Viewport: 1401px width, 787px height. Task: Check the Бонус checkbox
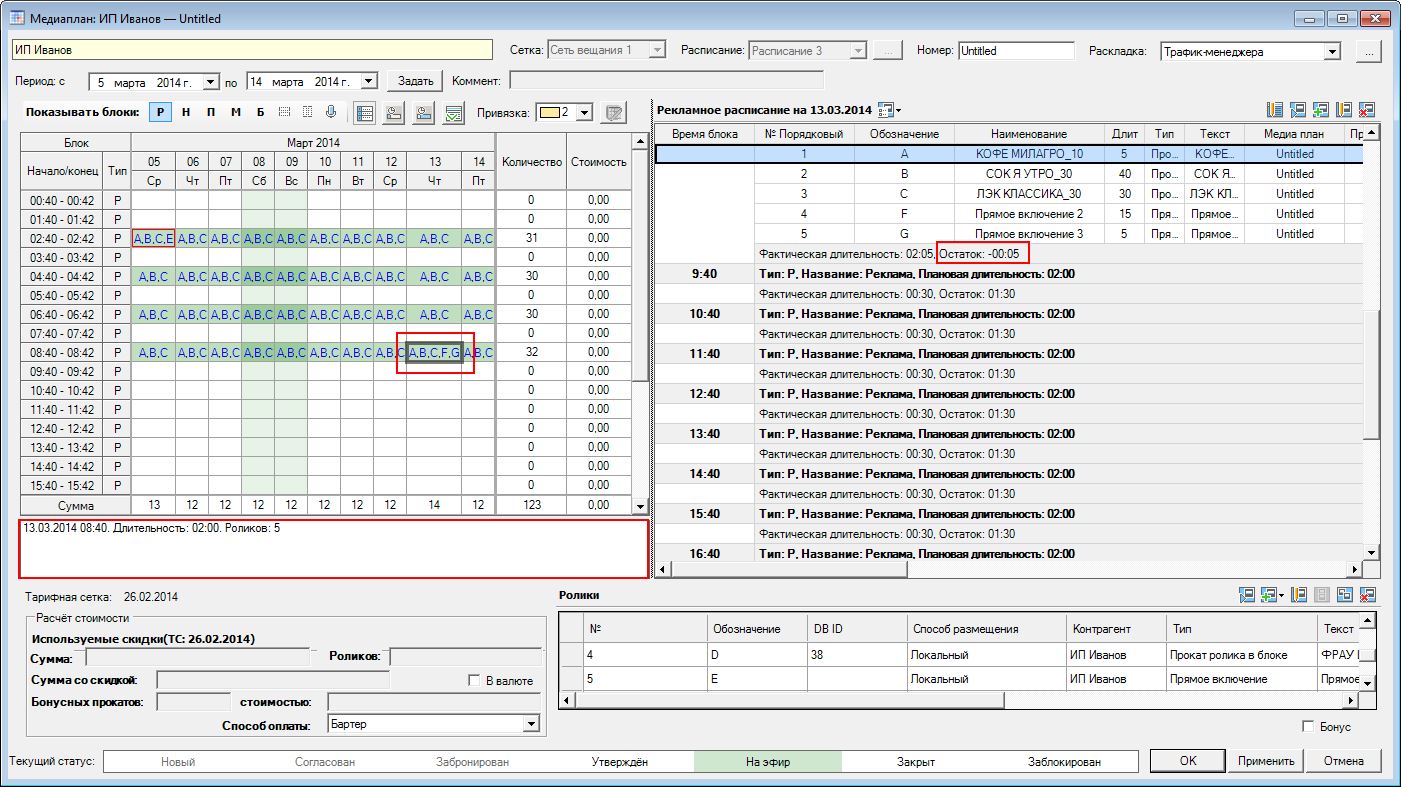[1308, 726]
